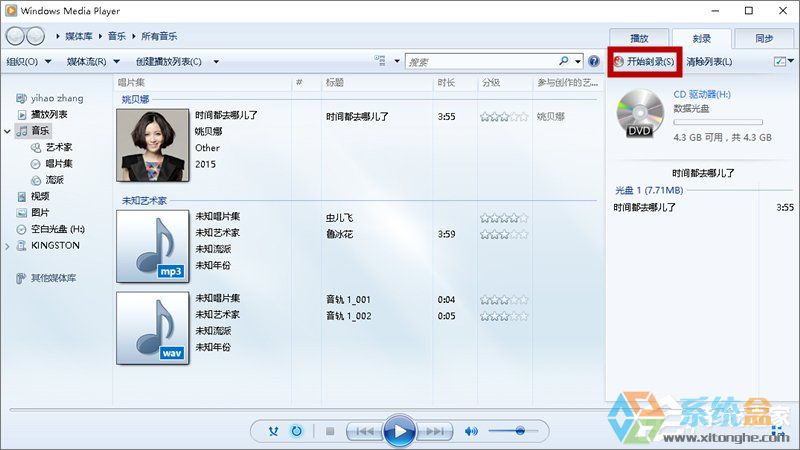Select 流派 in sidebar
Image resolution: width=800 pixels, height=450 pixels.
47,180
